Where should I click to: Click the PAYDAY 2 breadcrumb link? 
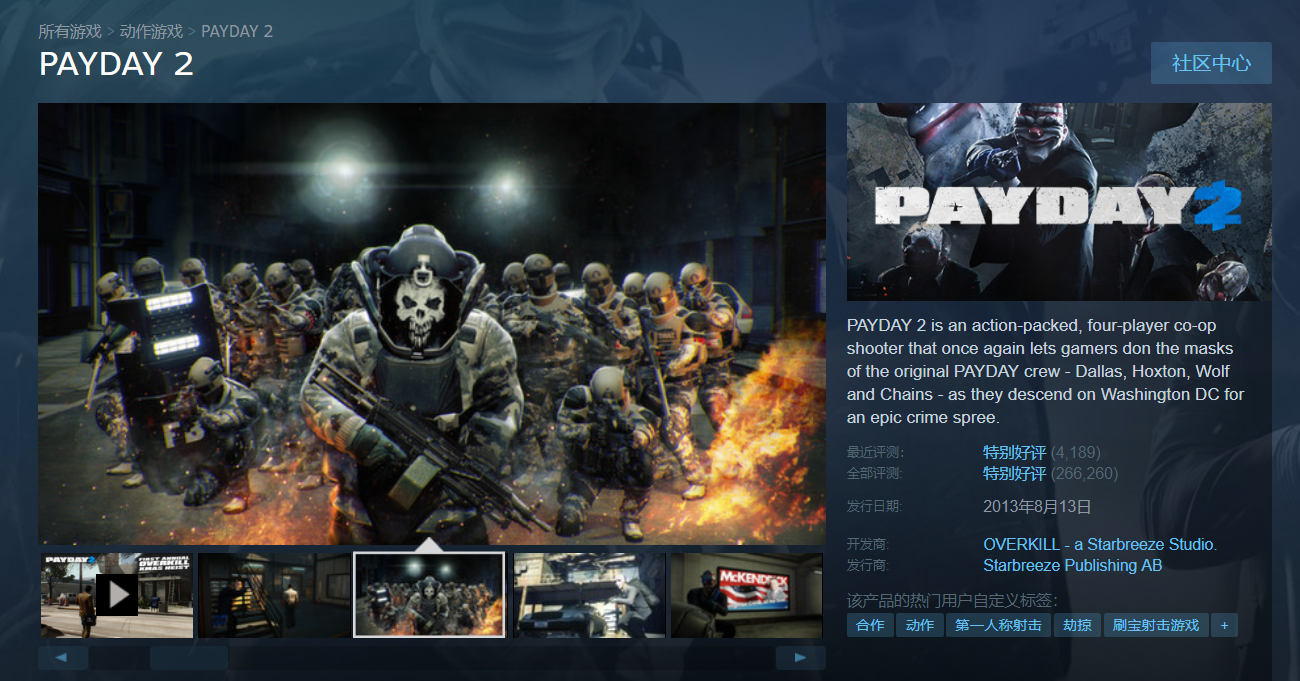click(237, 31)
